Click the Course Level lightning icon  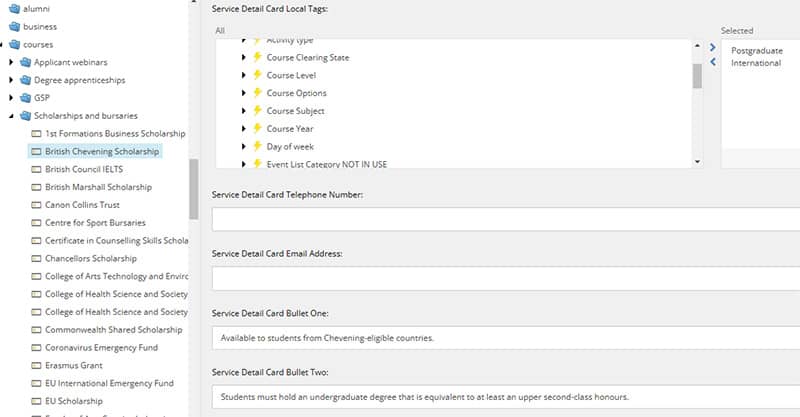pos(258,75)
